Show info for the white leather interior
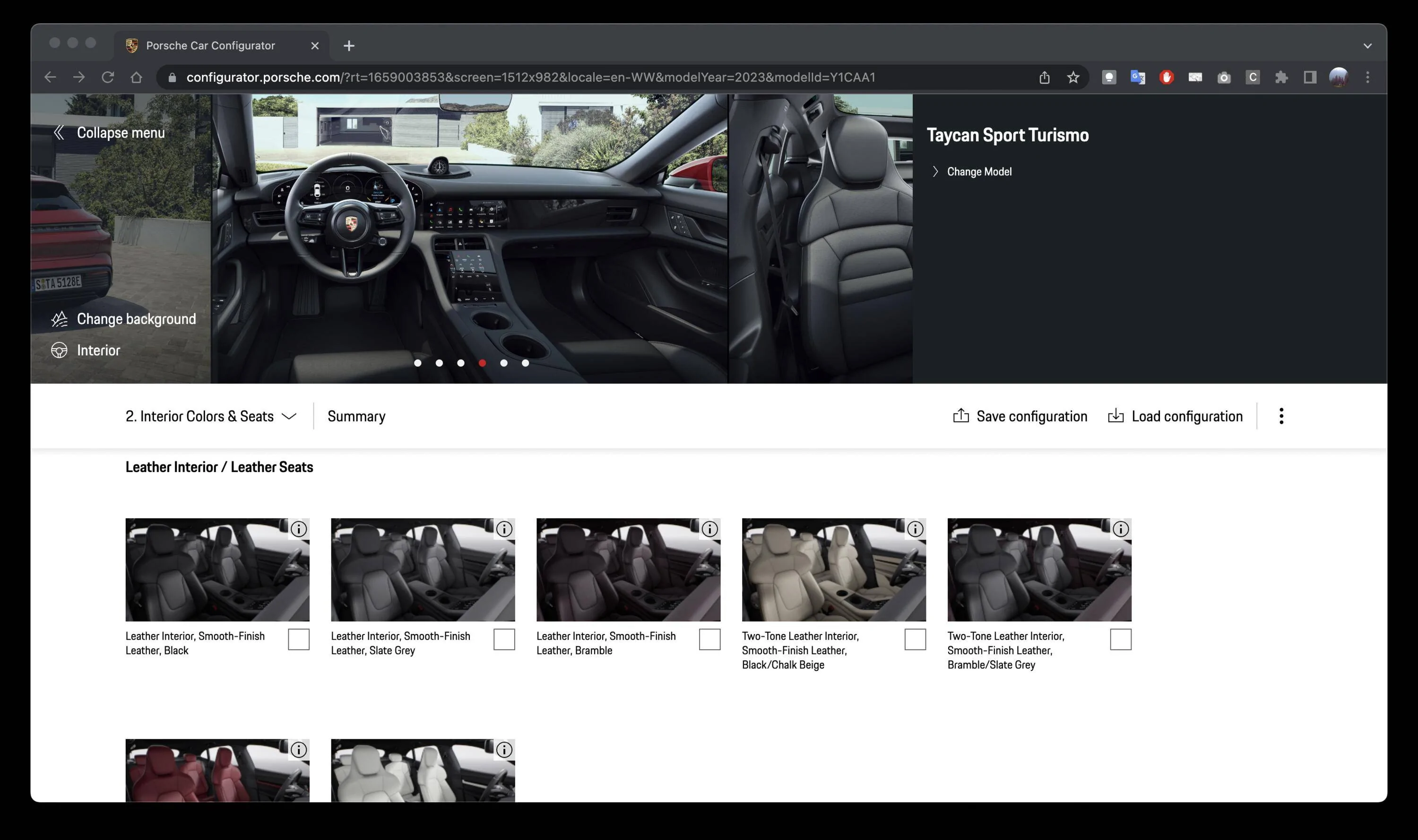 pos(504,749)
